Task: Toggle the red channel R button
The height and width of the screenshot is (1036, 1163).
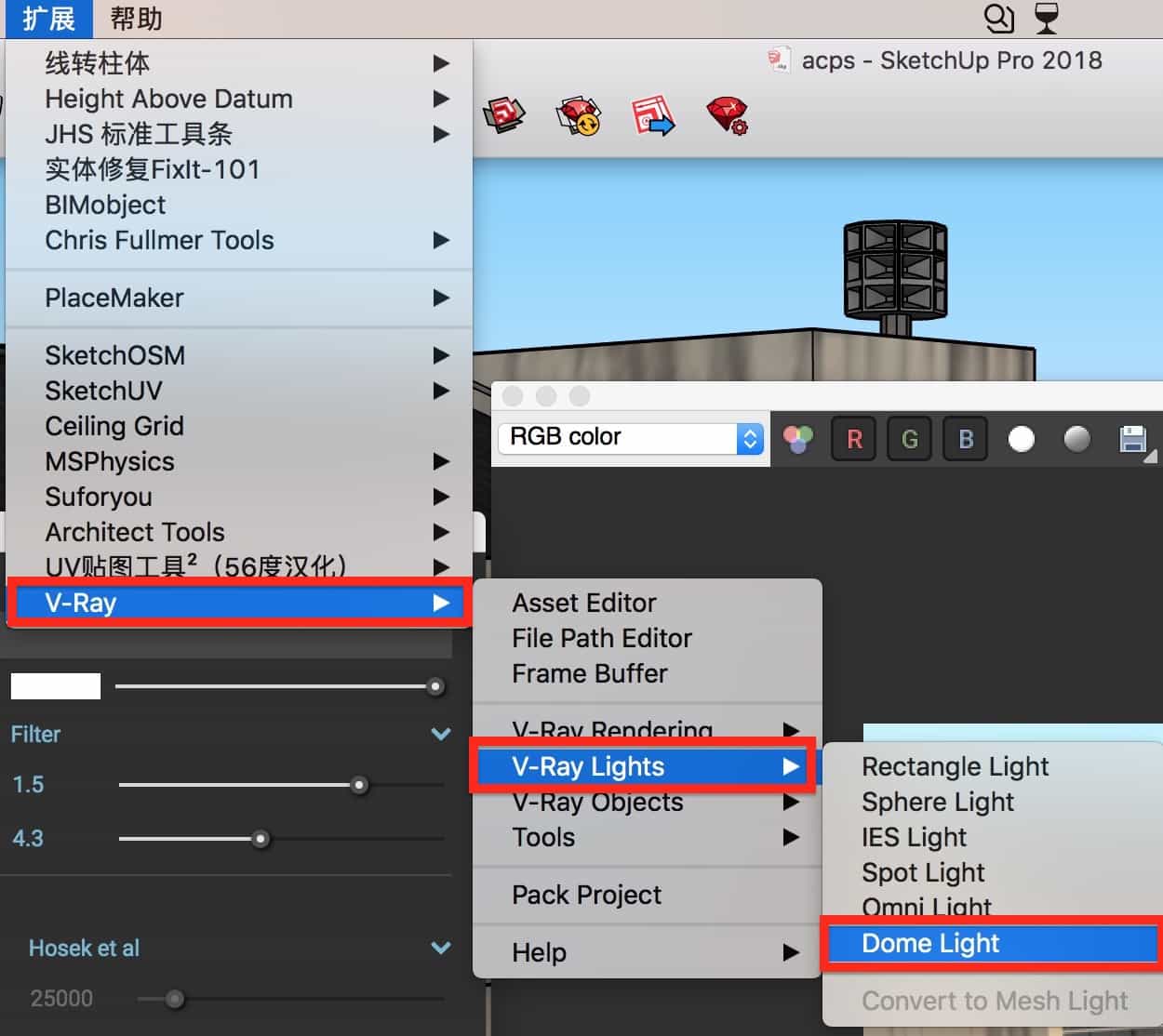Action: (854, 438)
